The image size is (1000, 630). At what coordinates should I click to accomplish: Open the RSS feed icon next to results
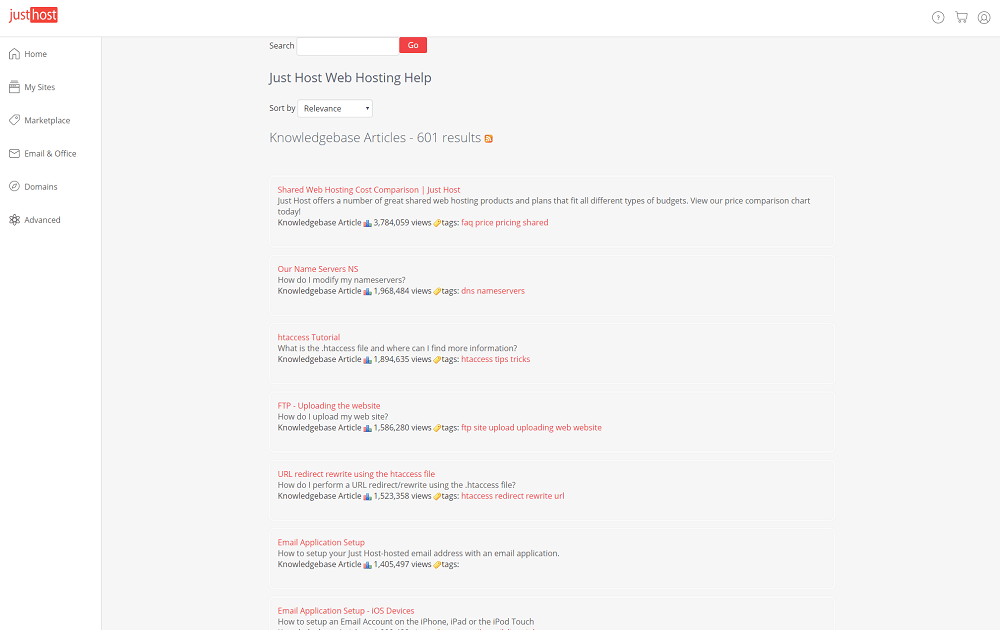tap(489, 139)
